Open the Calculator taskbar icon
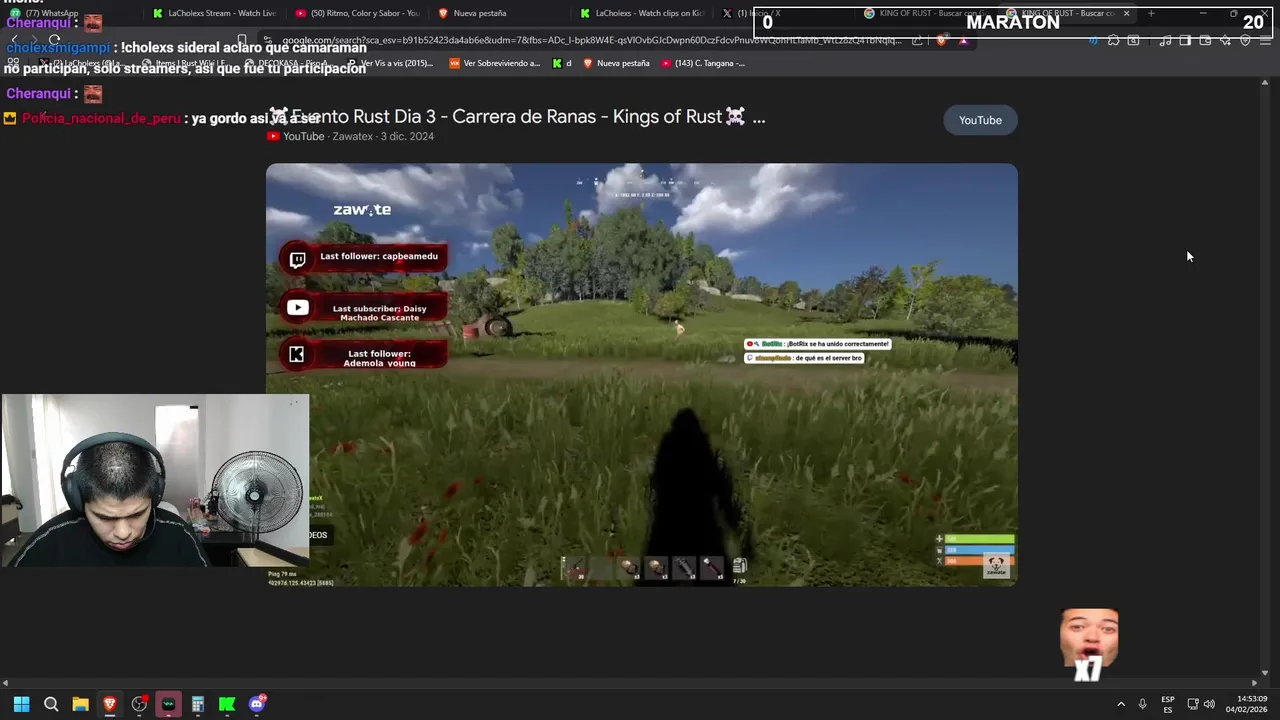Image resolution: width=1280 pixels, height=720 pixels. coord(198,704)
